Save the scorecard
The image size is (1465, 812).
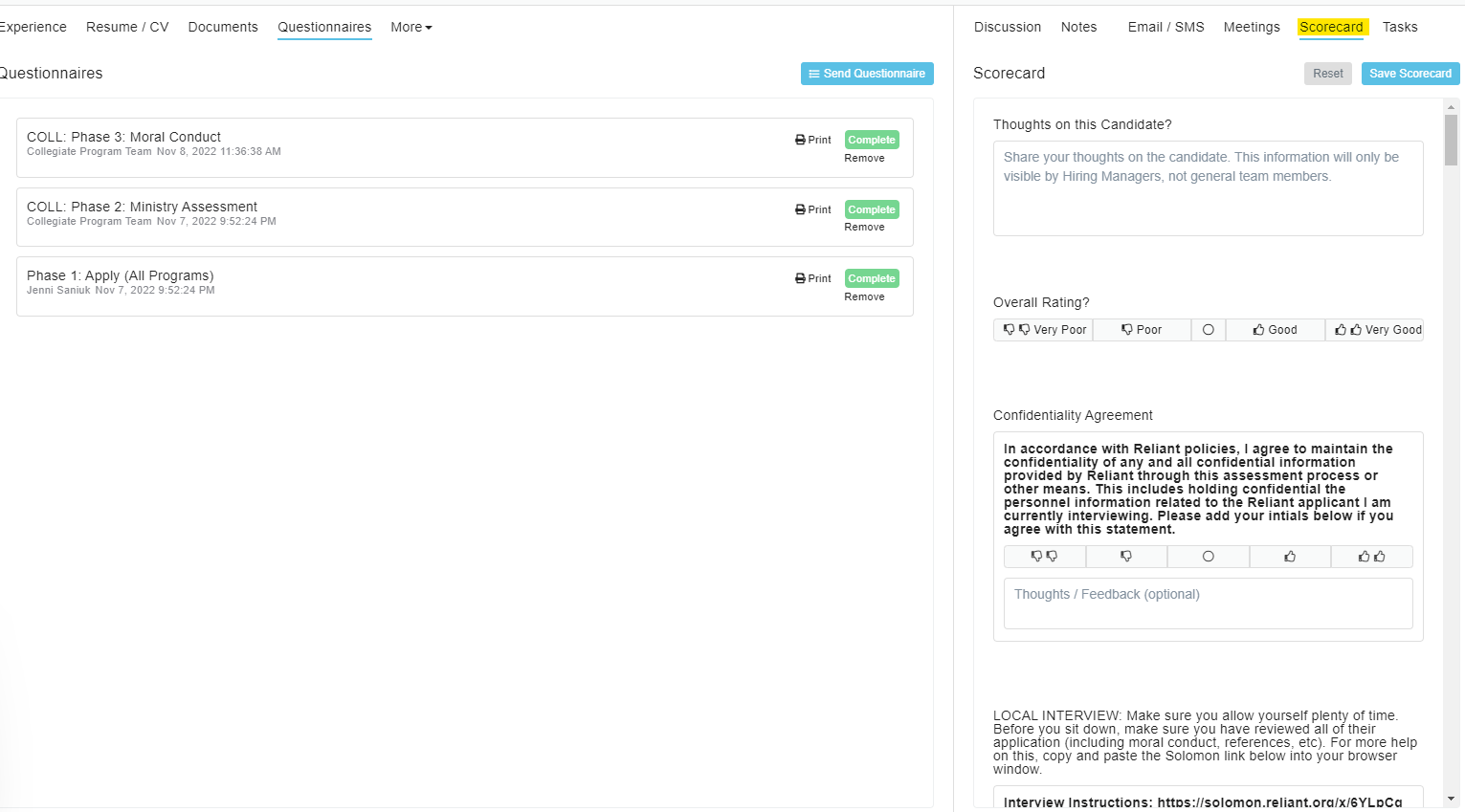[x=1410, y=74]
